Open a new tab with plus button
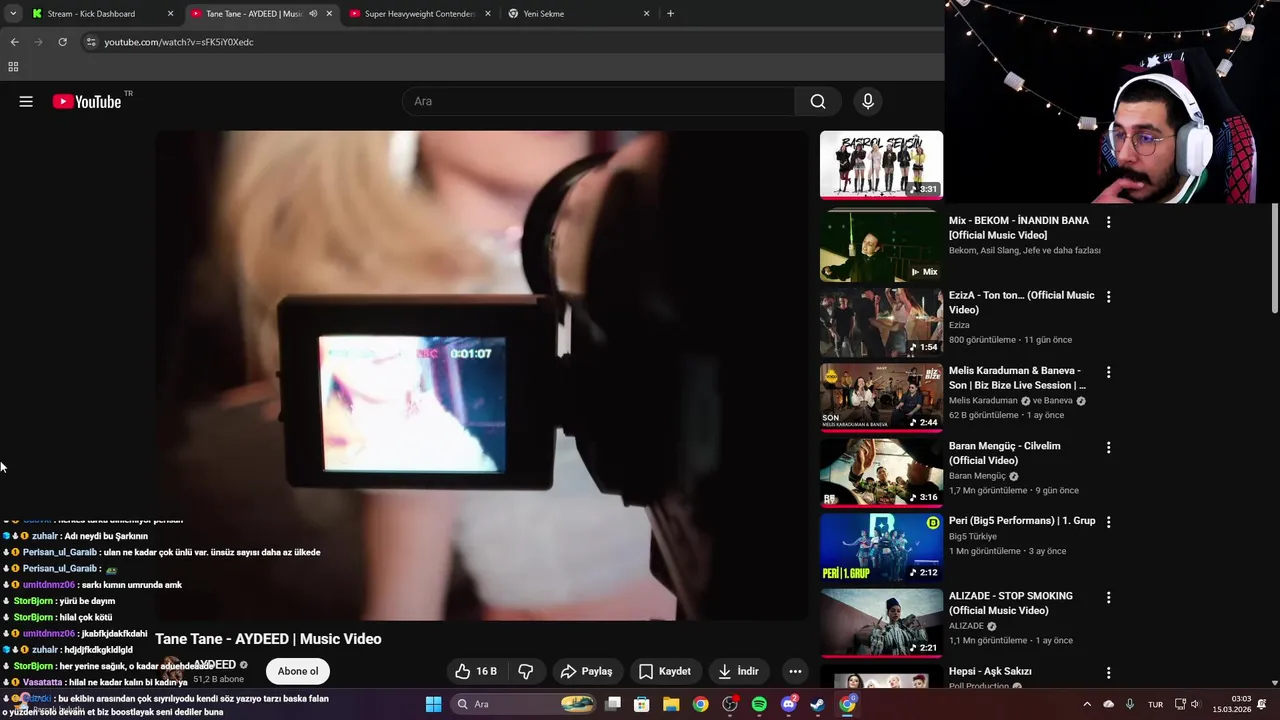This screenshot has height=720, width=1280. (670, 14)
